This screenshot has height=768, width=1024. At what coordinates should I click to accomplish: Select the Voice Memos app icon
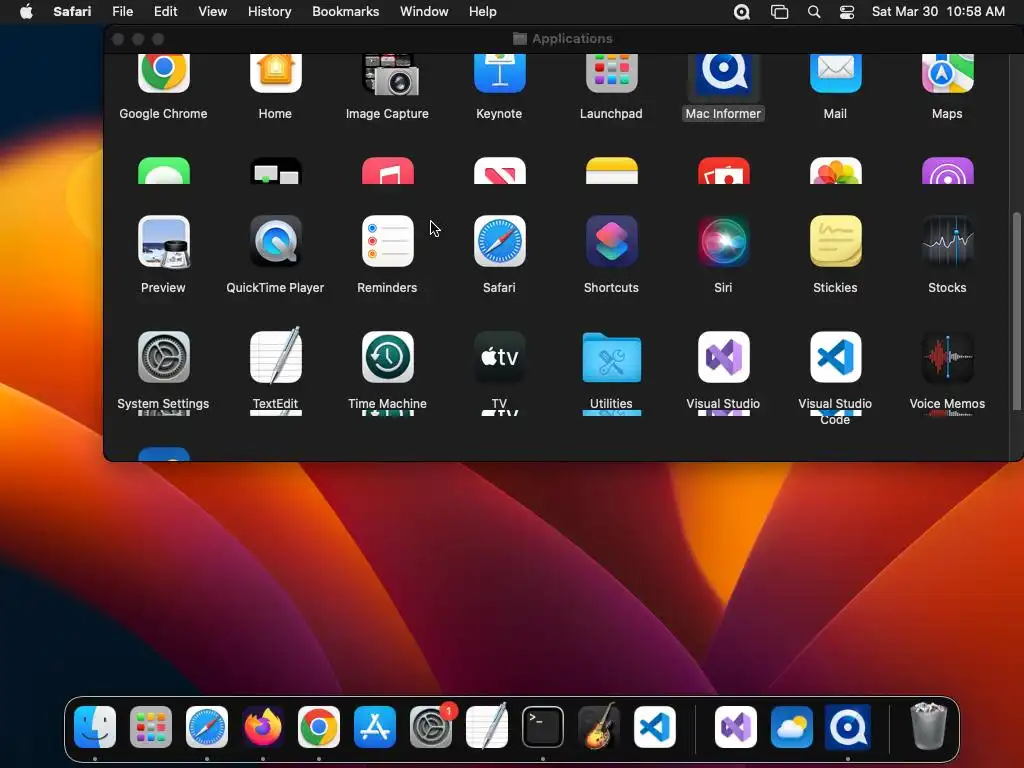948,357
